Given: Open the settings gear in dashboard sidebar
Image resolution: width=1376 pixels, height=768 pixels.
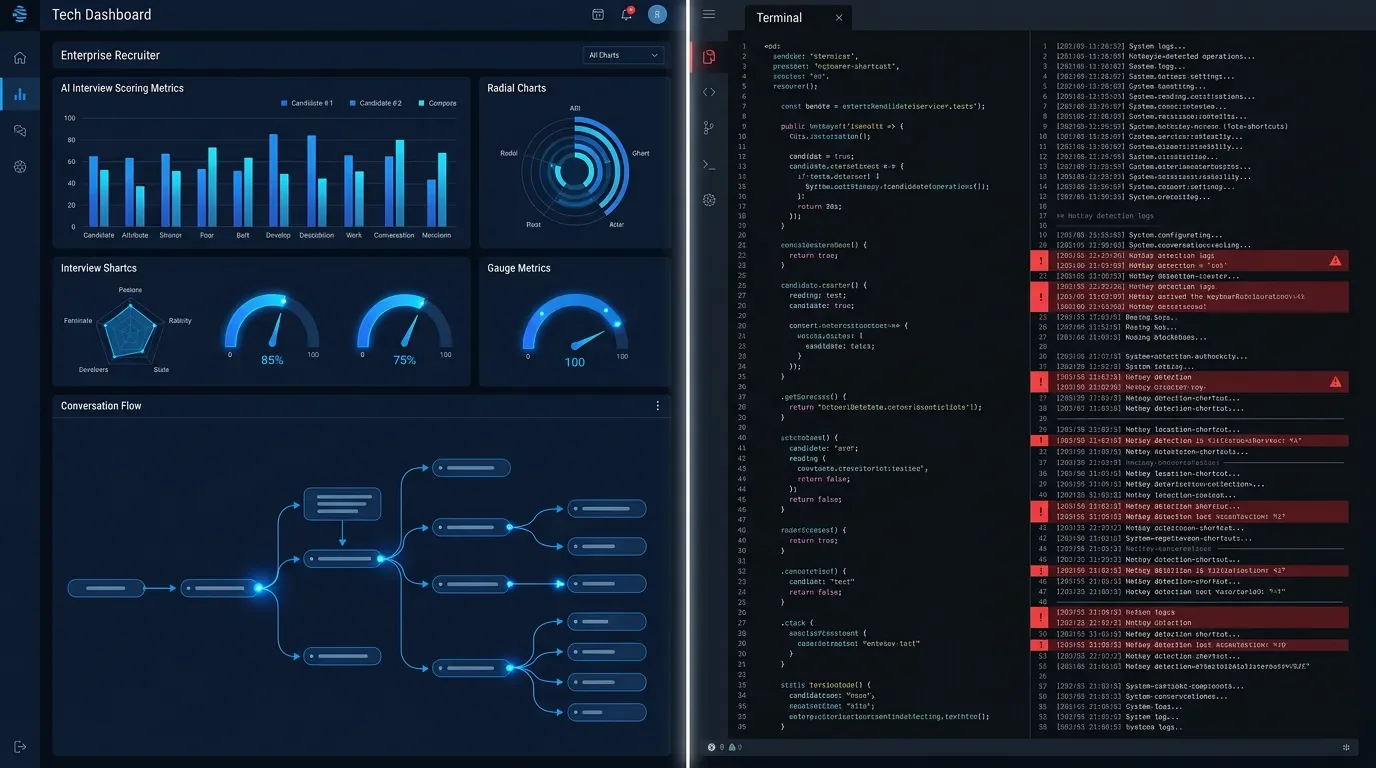Looking at the screenshot, I should click(x=20, y=167).
